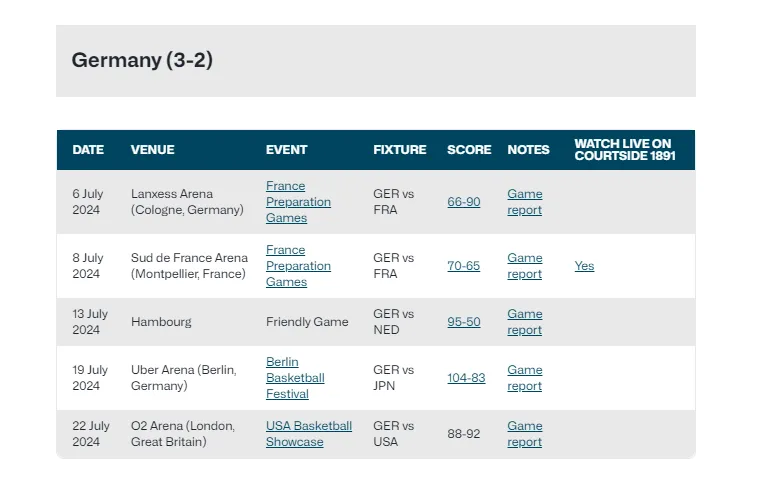Viewport: 766px width, 478px height.
Task: Open Game report for GER vs USA
Action: [524, 434]
